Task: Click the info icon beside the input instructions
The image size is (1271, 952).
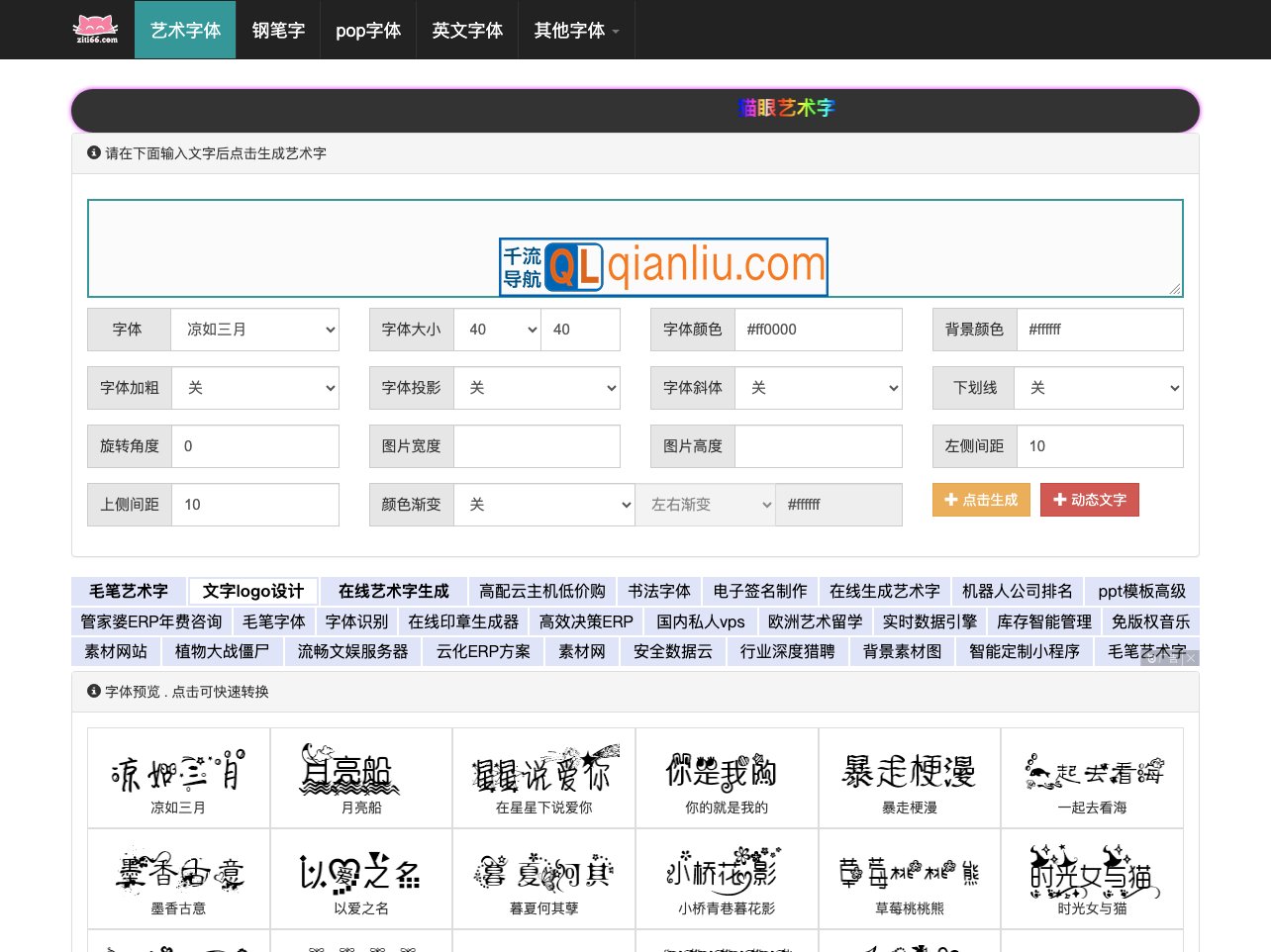Action: point(94,152)
